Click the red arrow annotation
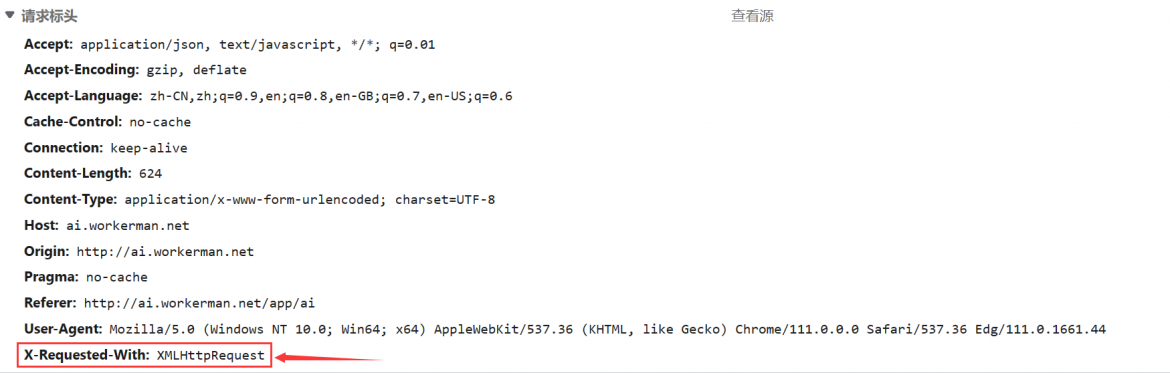This screenshot has height=373, width=1170. [x=328, y=357]
